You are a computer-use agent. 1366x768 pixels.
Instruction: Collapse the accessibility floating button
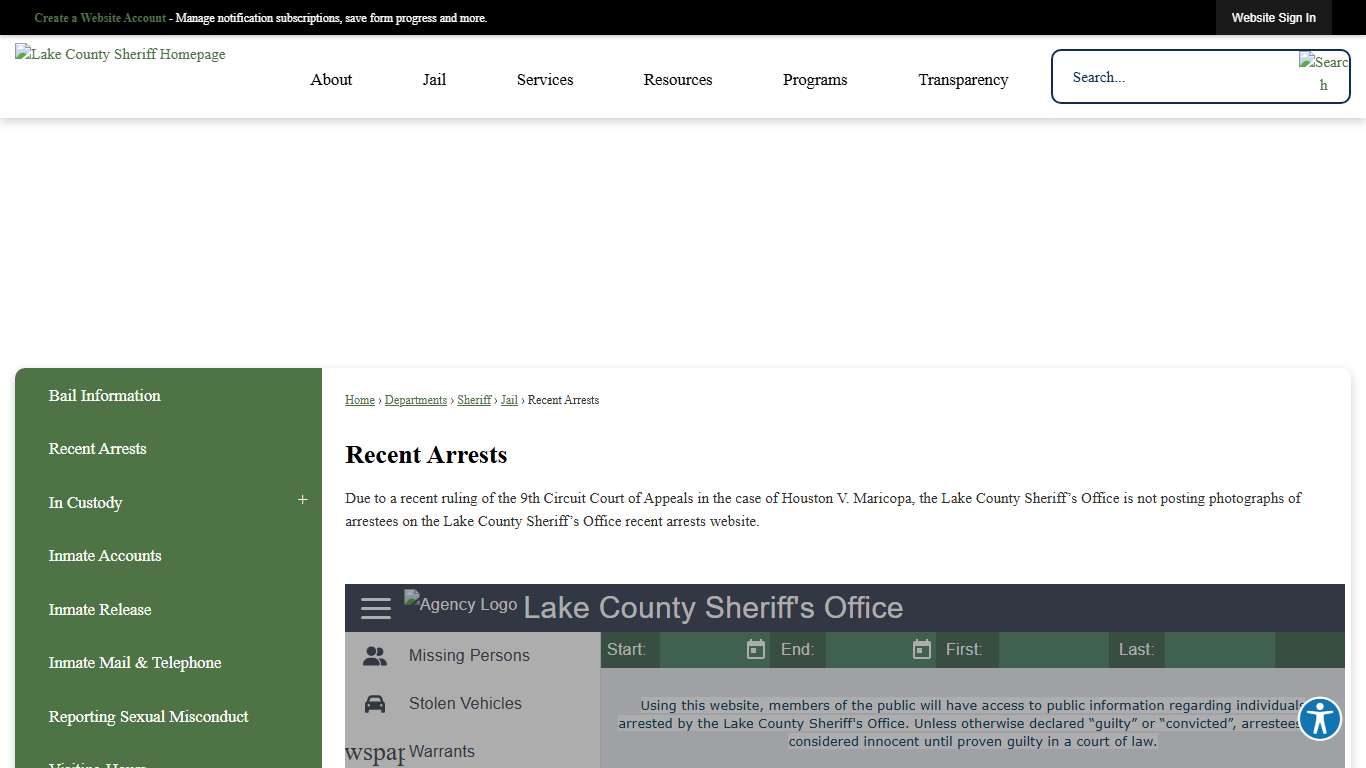click(x=1319, y=719)
